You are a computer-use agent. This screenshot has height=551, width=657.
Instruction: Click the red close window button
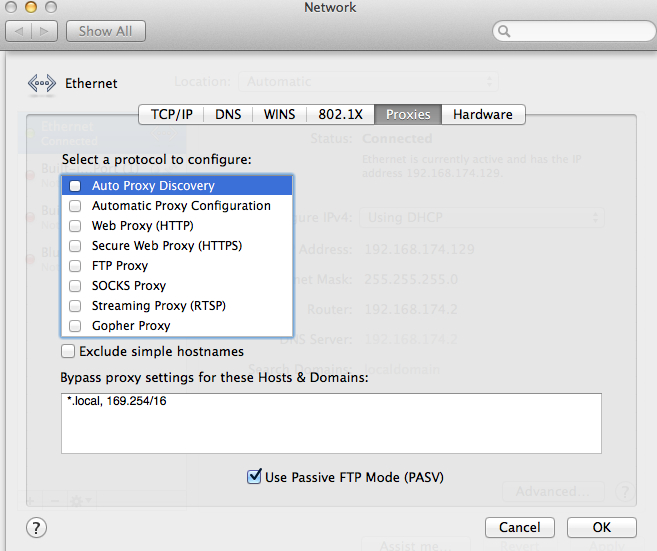pyautogui.click(x=14, y=8)
